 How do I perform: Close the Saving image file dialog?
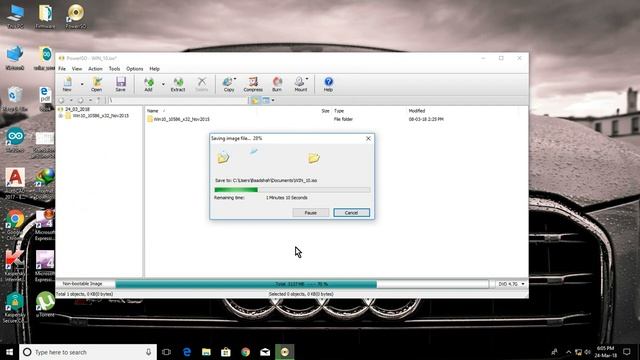368,138
